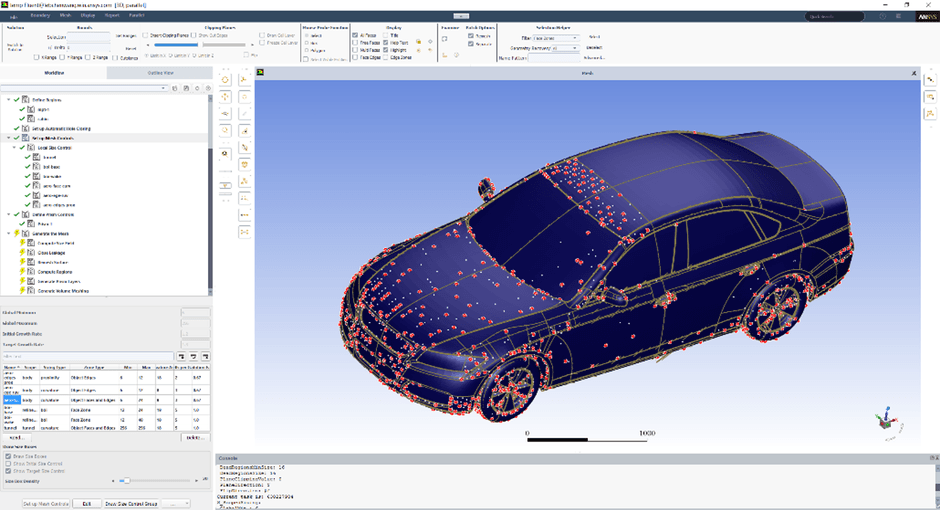Enable the Free Faces display checkbox
This screenshot has height=510, width=940.
click(355, 42)
